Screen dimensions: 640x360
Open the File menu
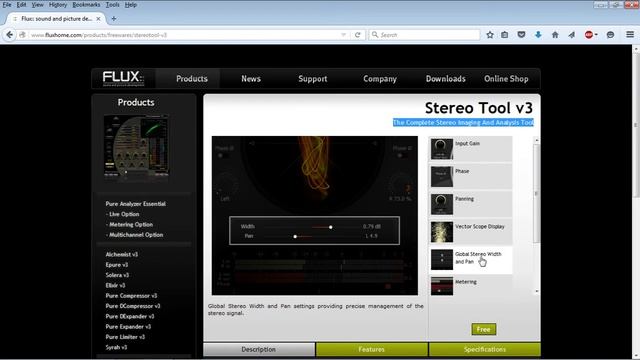(7, 5)
